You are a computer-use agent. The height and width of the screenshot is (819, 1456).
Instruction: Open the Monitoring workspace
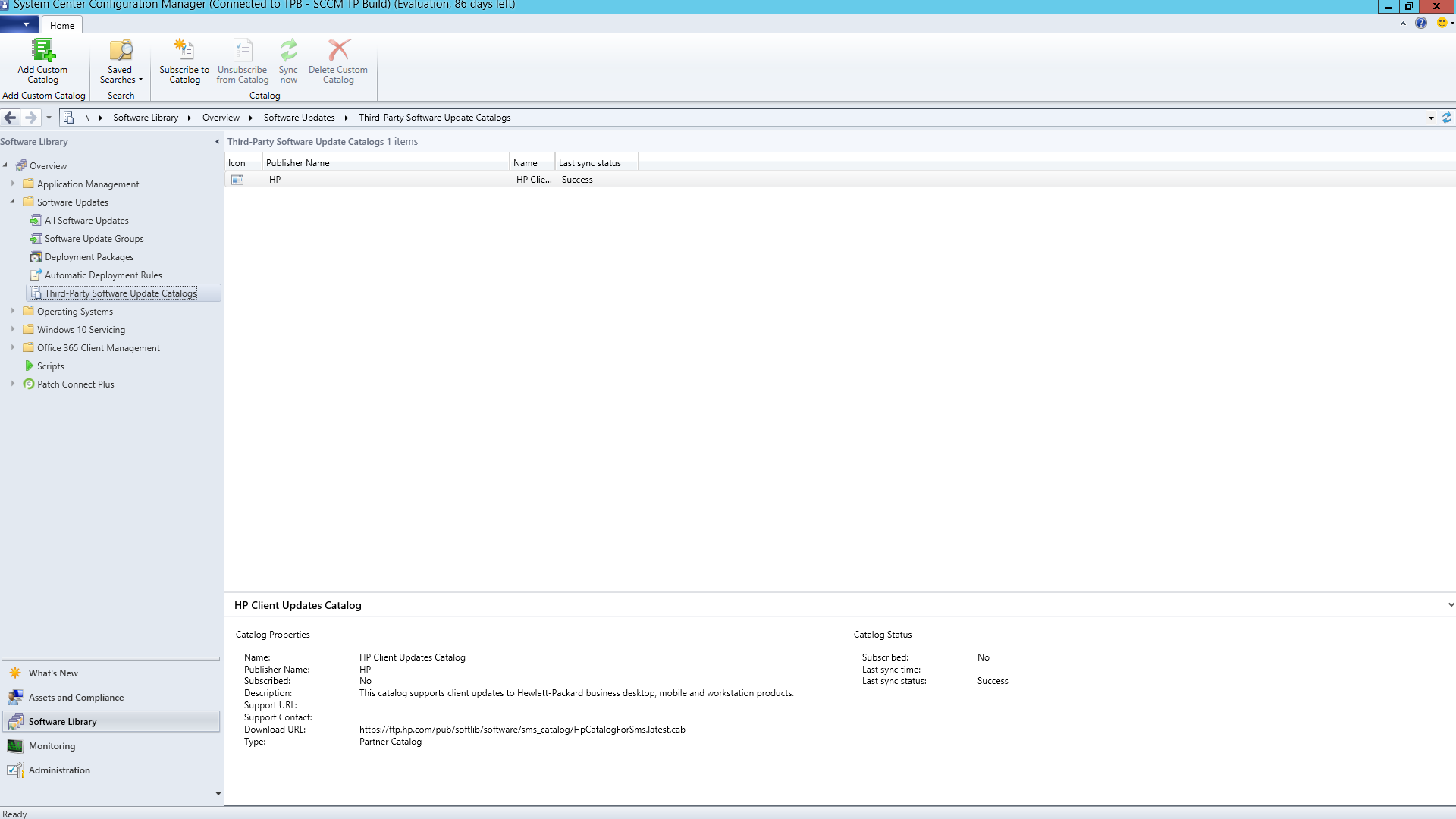52,745
